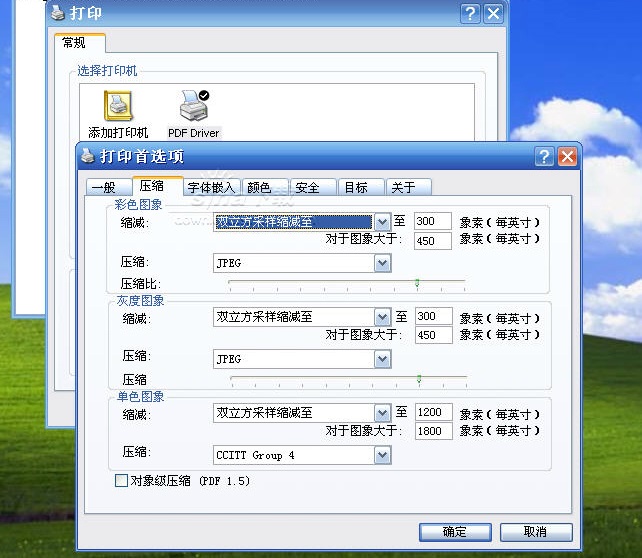Click the 彩色图象 压缩比 slider handle
Viewport: 642px width, 558px height.
click(417, 283)
